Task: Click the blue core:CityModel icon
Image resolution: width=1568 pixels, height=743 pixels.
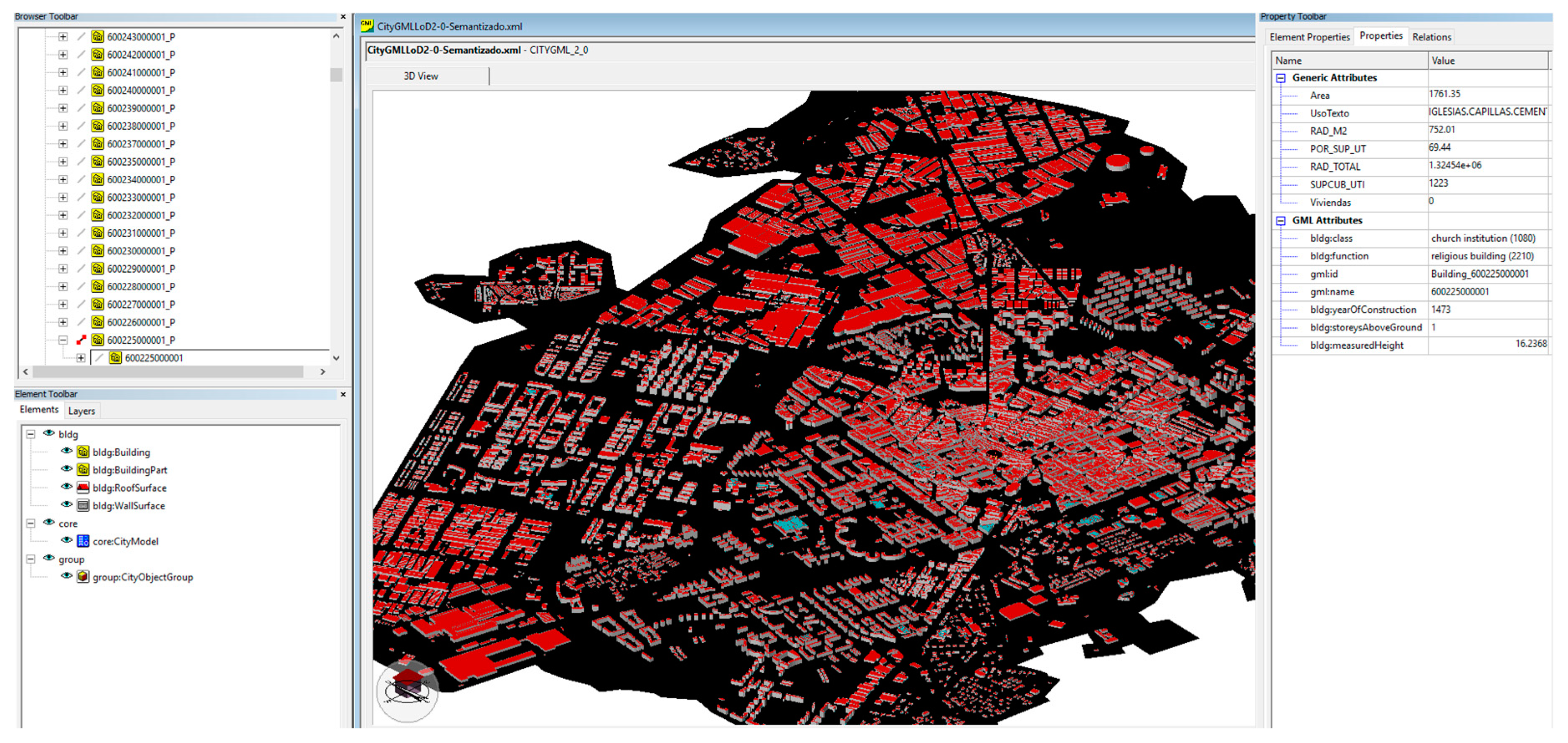Action: [84, 541]
